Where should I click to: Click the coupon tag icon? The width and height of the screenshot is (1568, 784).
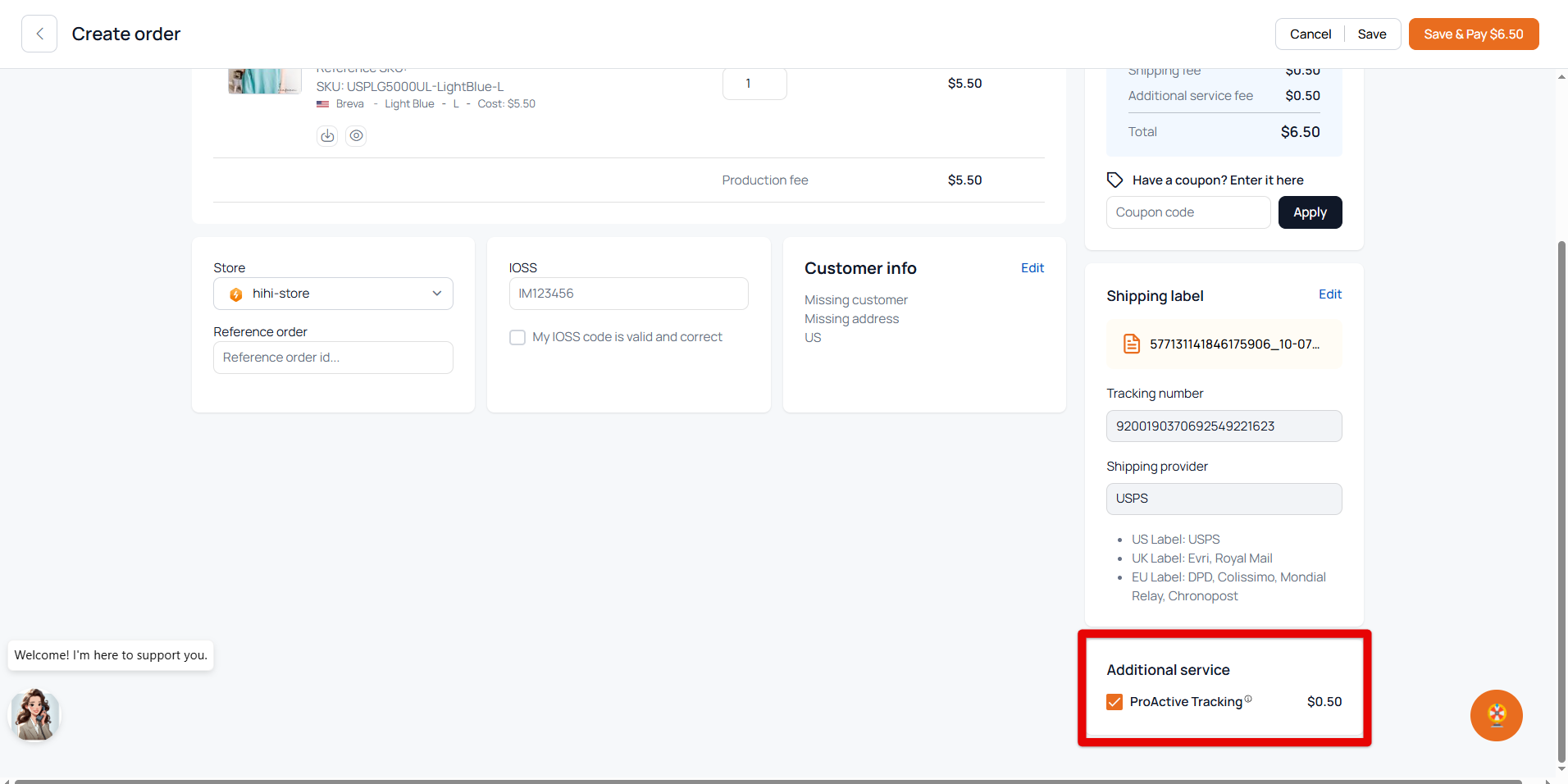click(1114, 180)
